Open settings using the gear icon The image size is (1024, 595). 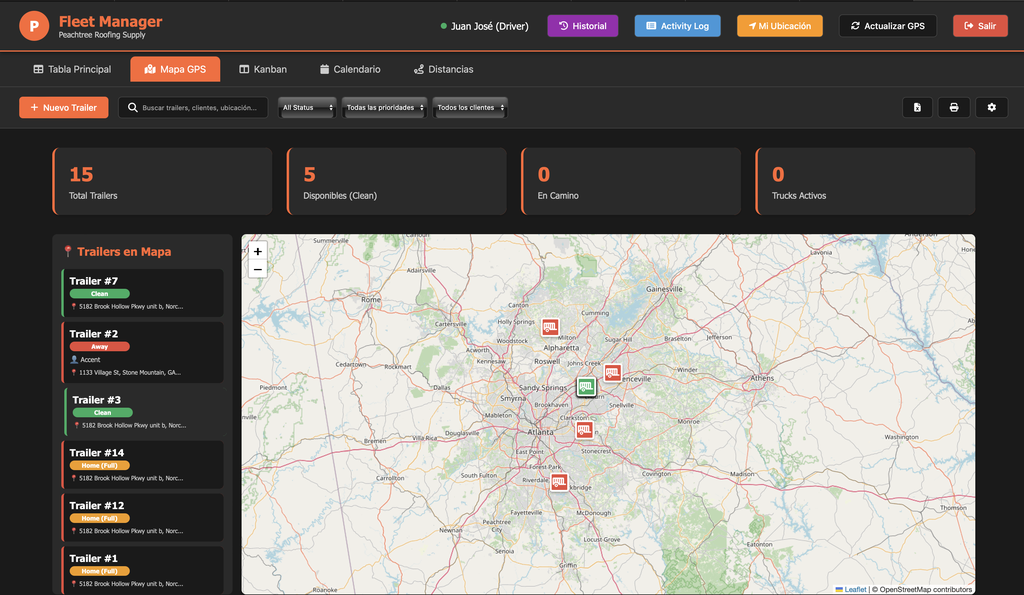click(991, 107)
